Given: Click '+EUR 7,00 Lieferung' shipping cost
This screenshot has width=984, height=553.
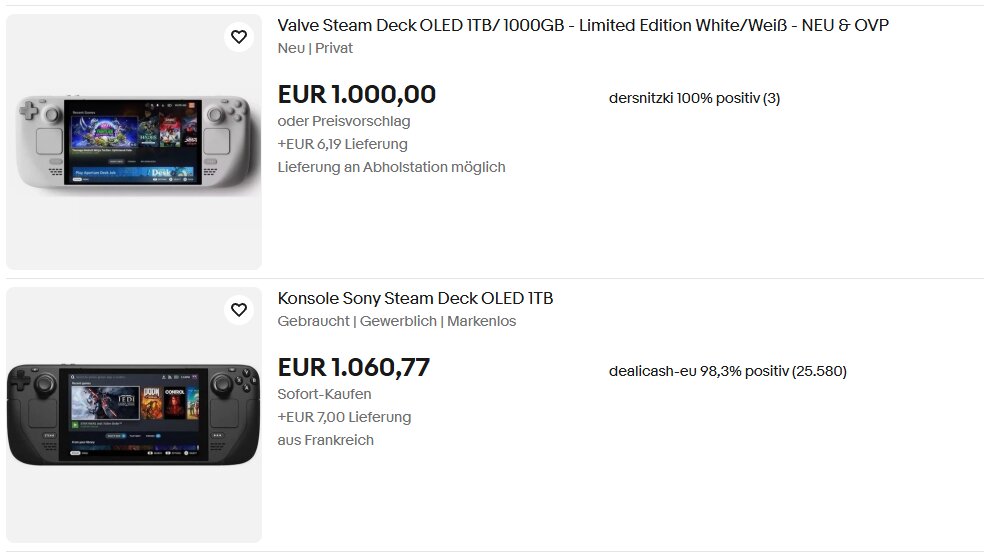Looking at the screenshot, I should point(344,417).
